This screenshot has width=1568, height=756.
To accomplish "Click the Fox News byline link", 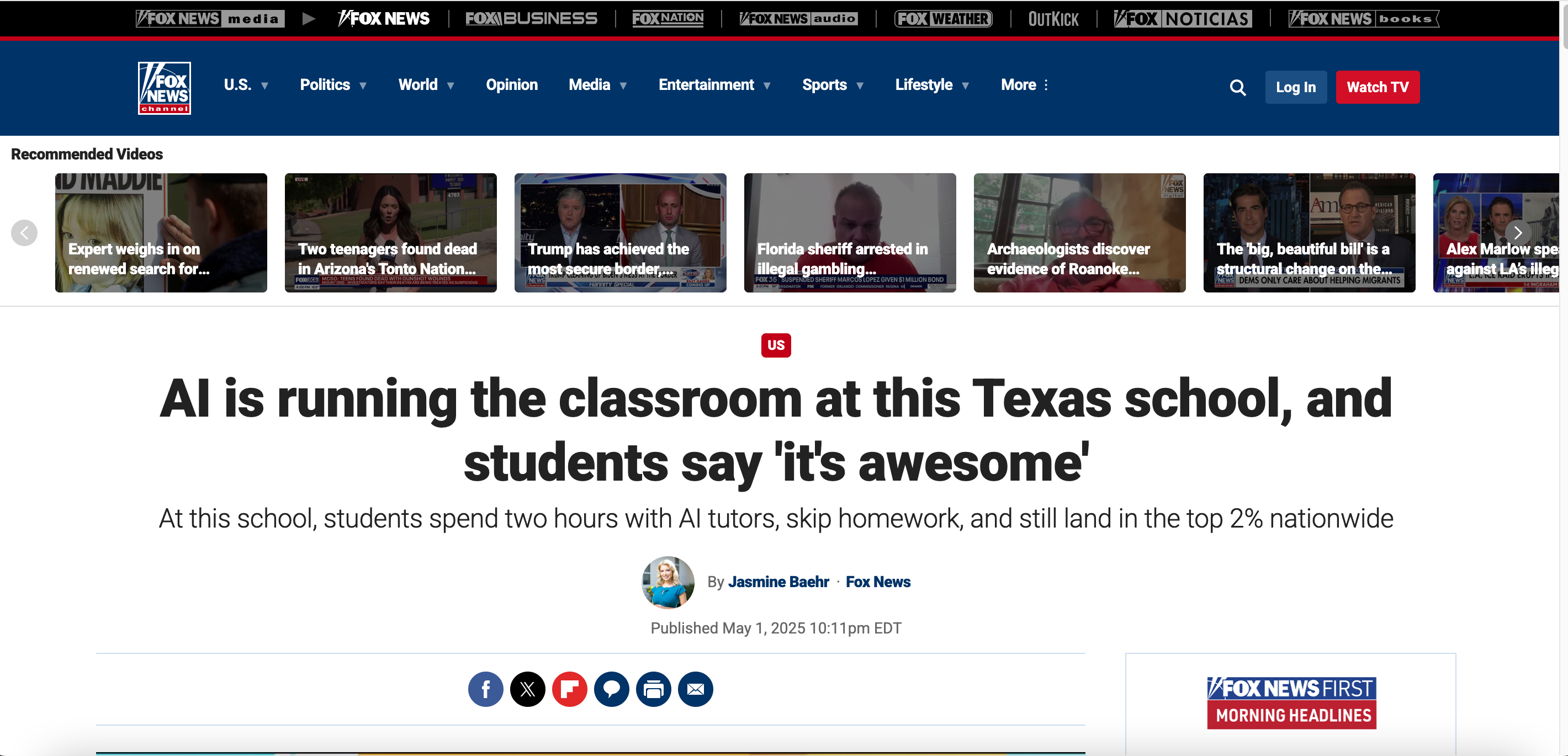I will click(x=878, y=582).
